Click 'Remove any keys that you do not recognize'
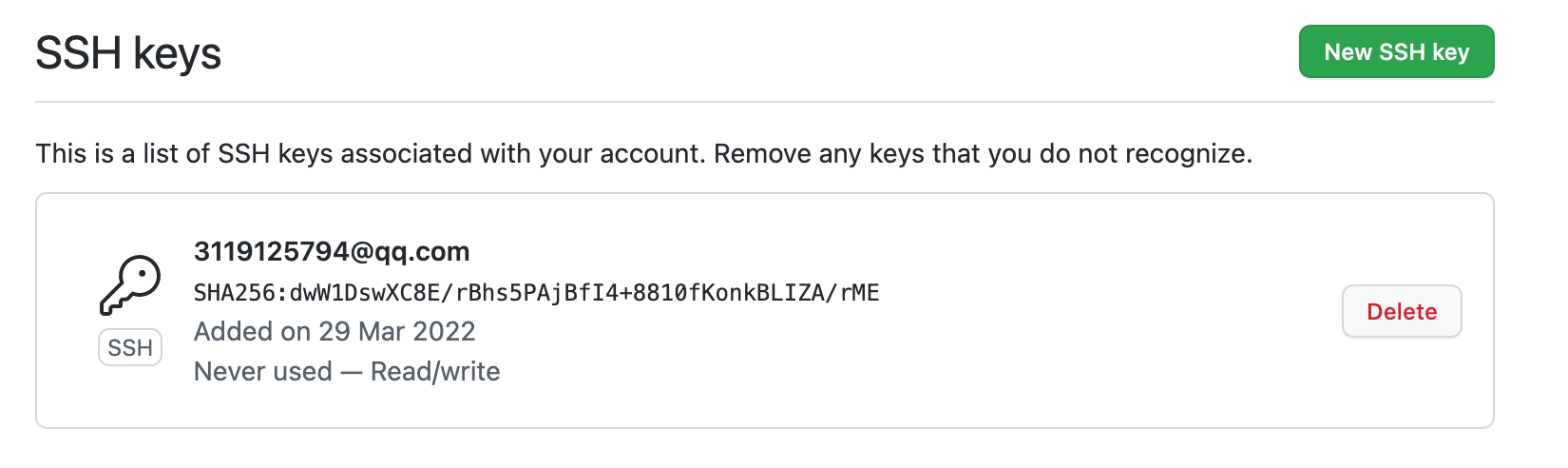Viewport: 1568px width, 468px height. pyautogui.click(x=984, y=153)
